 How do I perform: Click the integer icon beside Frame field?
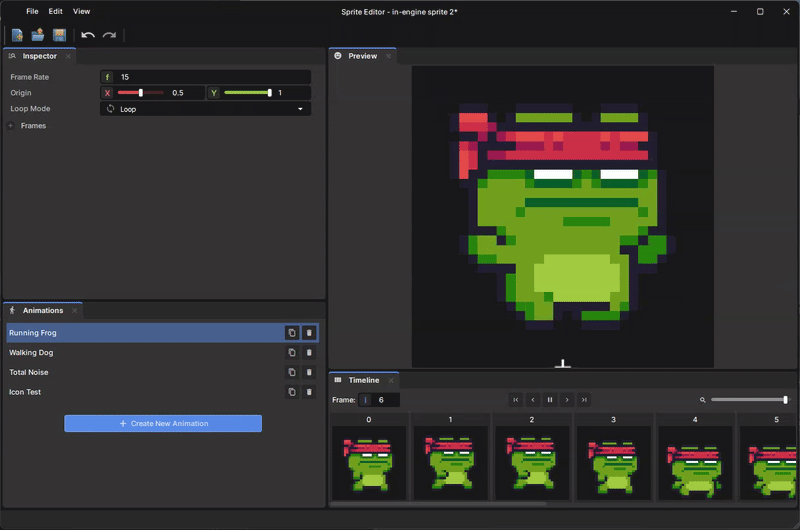(365, 400)
